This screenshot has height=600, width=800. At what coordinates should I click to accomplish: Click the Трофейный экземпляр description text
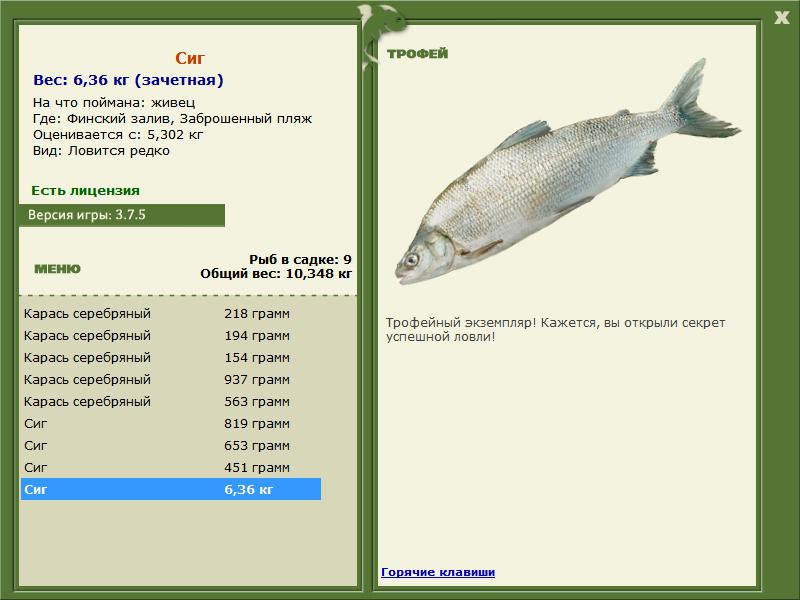click(555, 330)
